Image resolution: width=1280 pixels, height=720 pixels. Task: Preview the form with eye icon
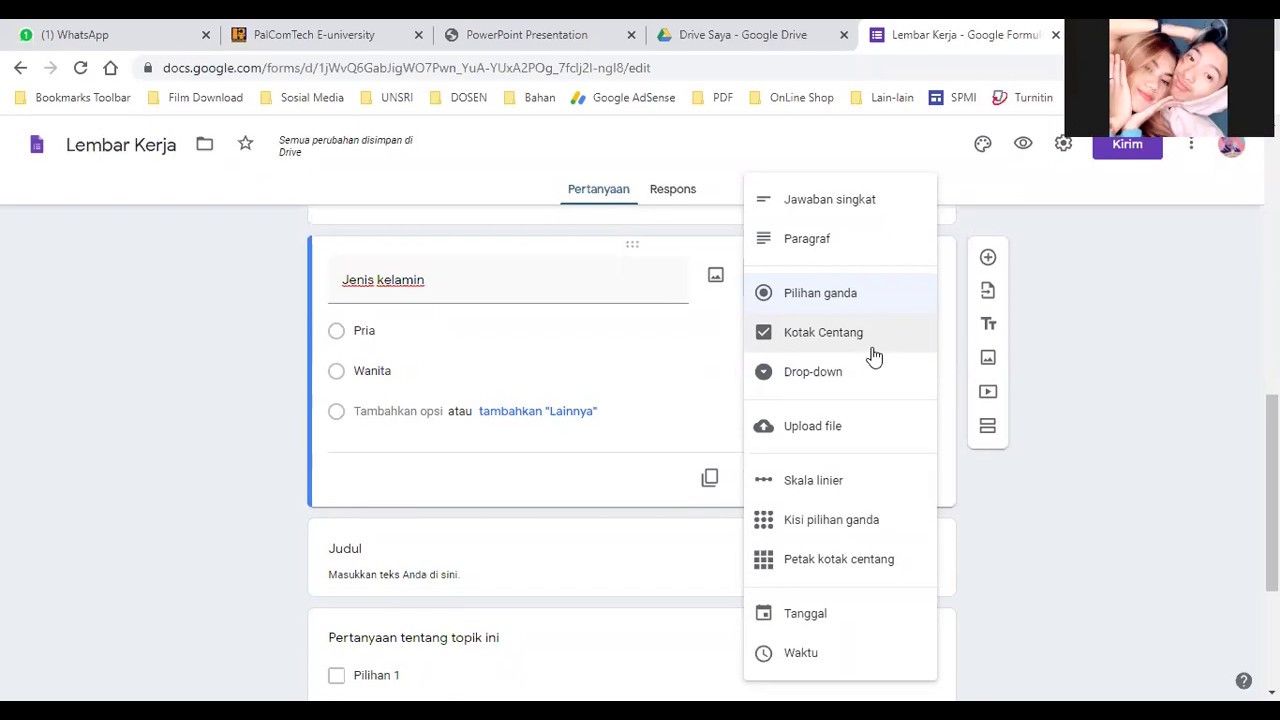pyautogui.click(x=1023, y=144)
